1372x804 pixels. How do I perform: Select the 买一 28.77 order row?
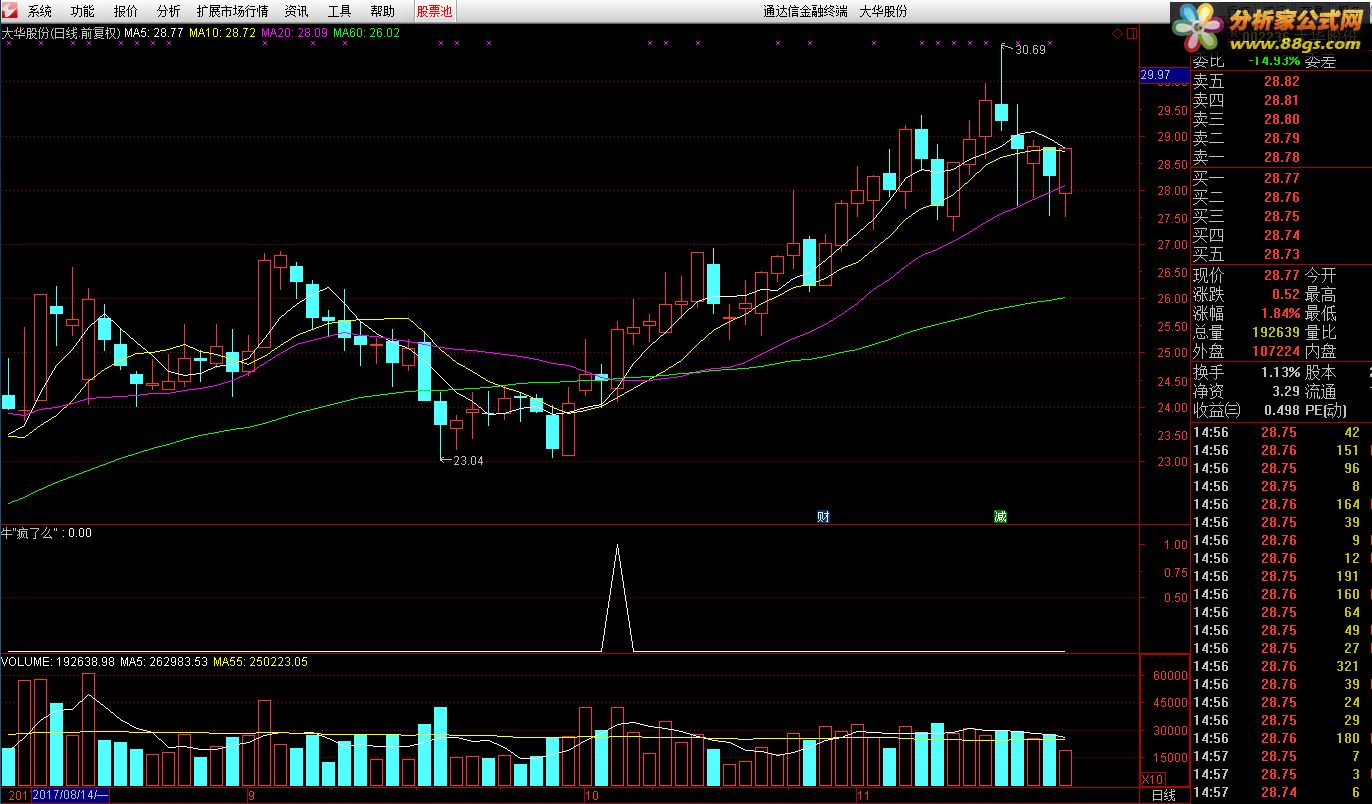click(1281, 179)
